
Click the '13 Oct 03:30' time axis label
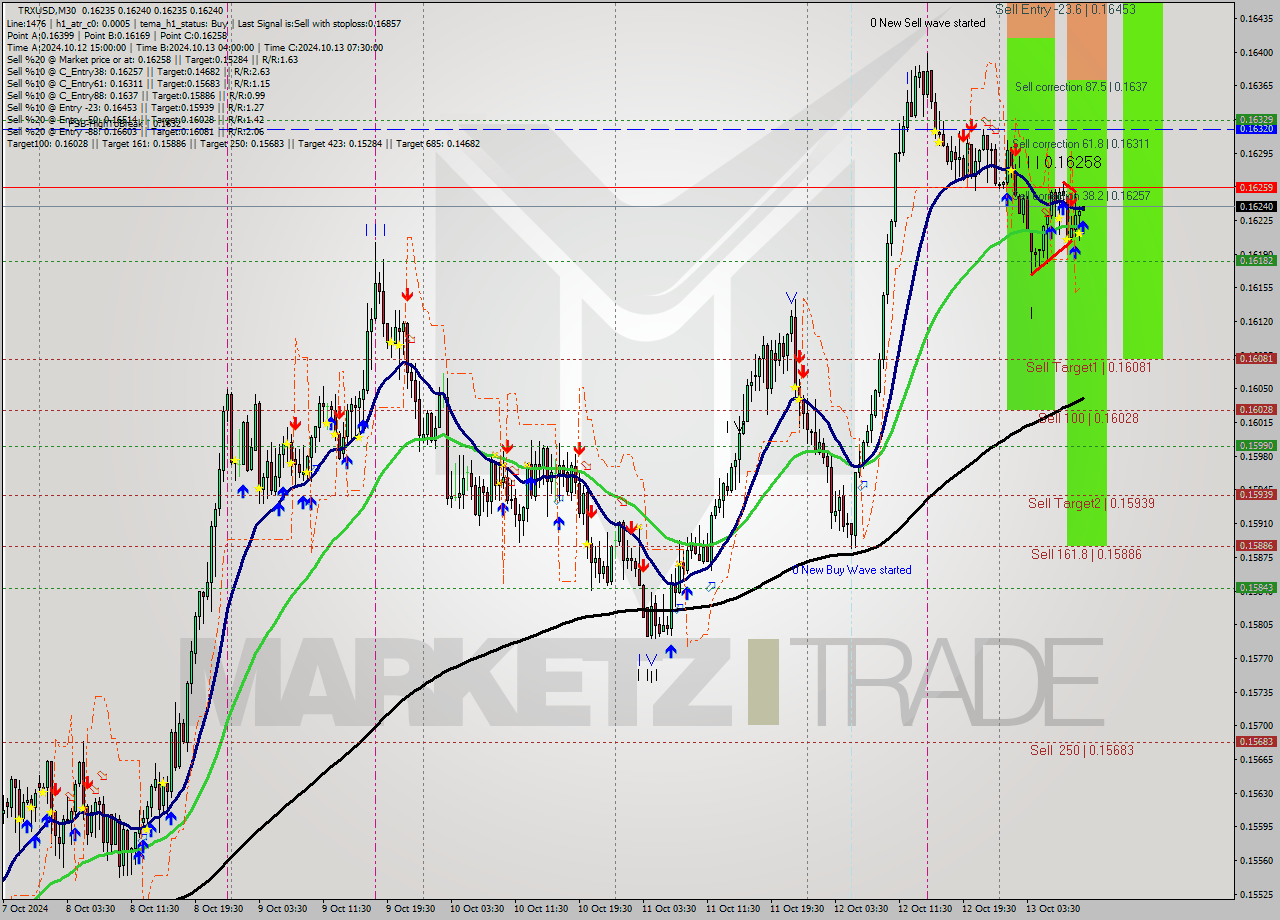pyautogui.click(x=1054, y=909)
